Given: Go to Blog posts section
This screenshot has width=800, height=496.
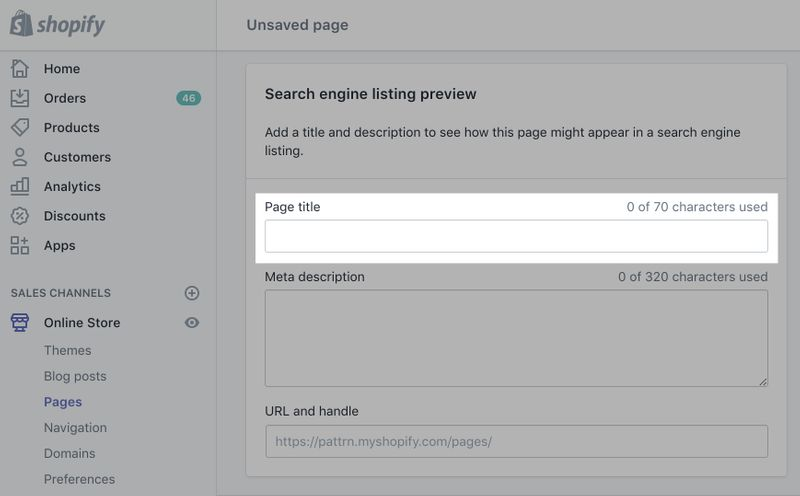Looking at the screenshot, I should (75, 376).
